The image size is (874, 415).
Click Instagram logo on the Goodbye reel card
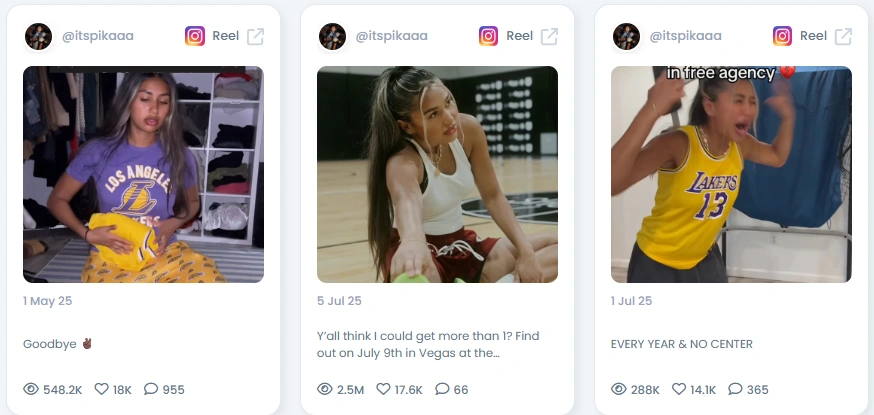coord(195,36)
